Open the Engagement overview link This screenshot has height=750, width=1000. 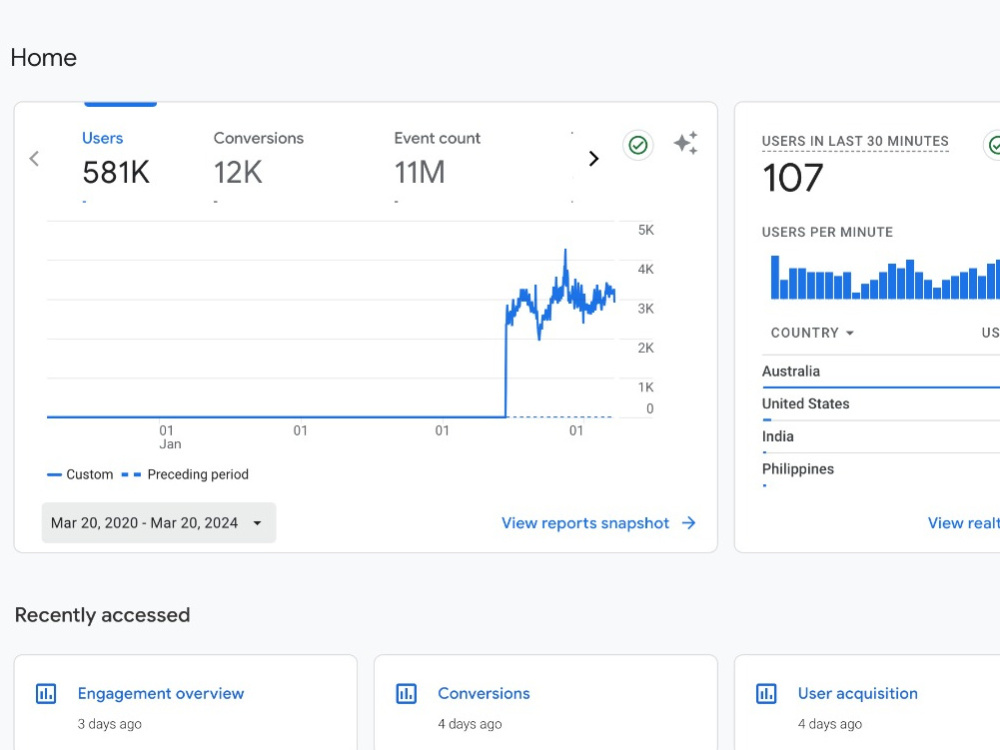[x=161, y=693]
